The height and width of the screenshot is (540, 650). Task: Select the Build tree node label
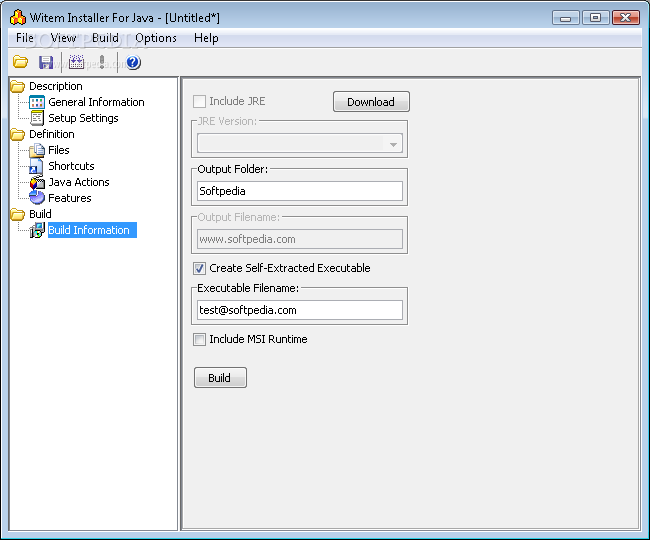pos(40,214)
